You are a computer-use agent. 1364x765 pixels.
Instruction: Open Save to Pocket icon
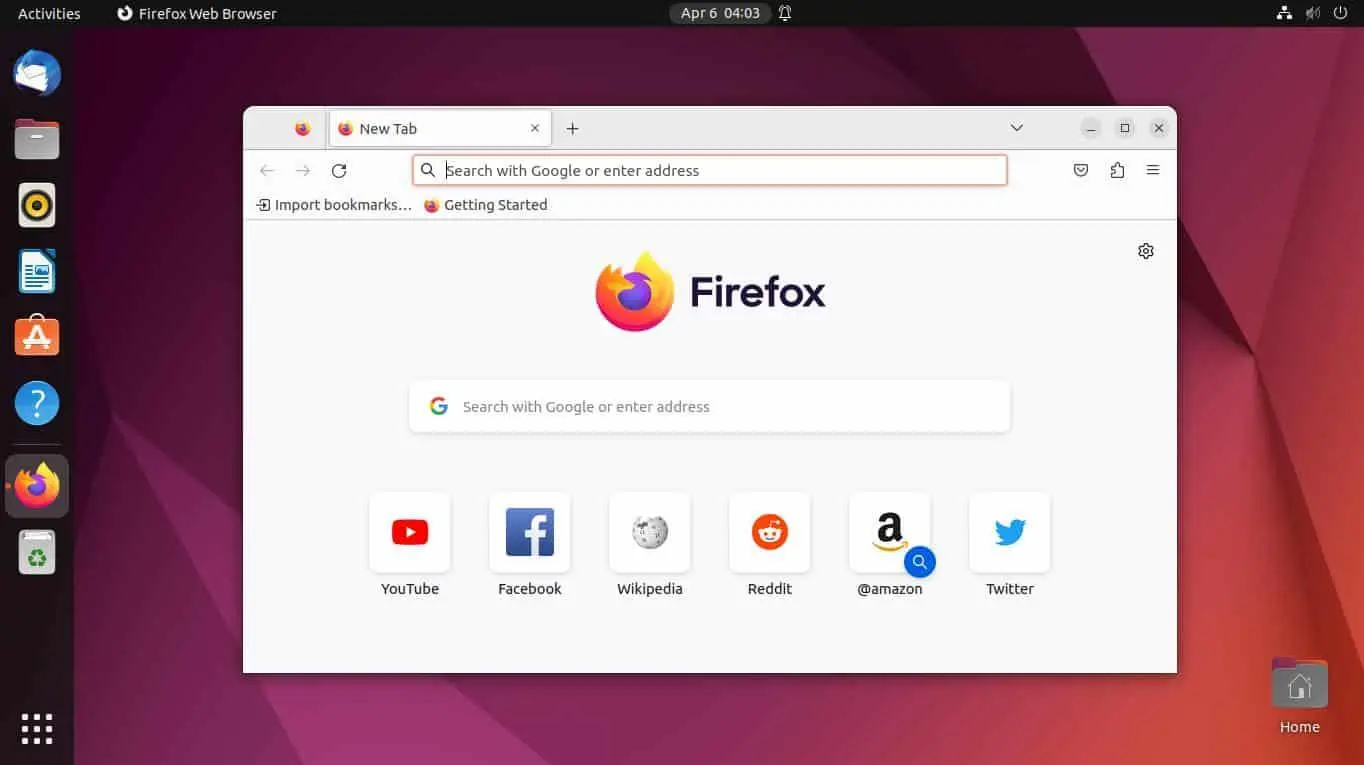[x=1081, y=171]
